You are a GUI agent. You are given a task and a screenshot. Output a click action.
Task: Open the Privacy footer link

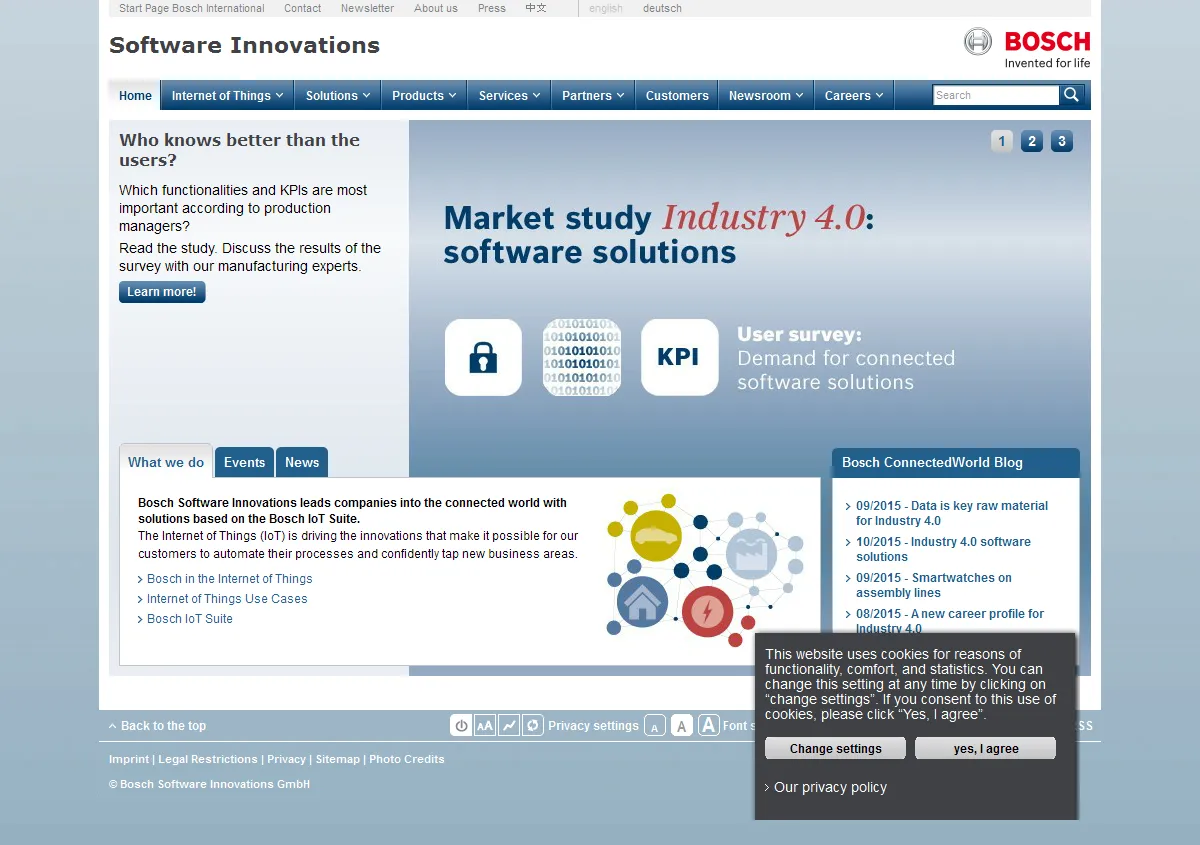pyautogui.click(x=287, y=759)
